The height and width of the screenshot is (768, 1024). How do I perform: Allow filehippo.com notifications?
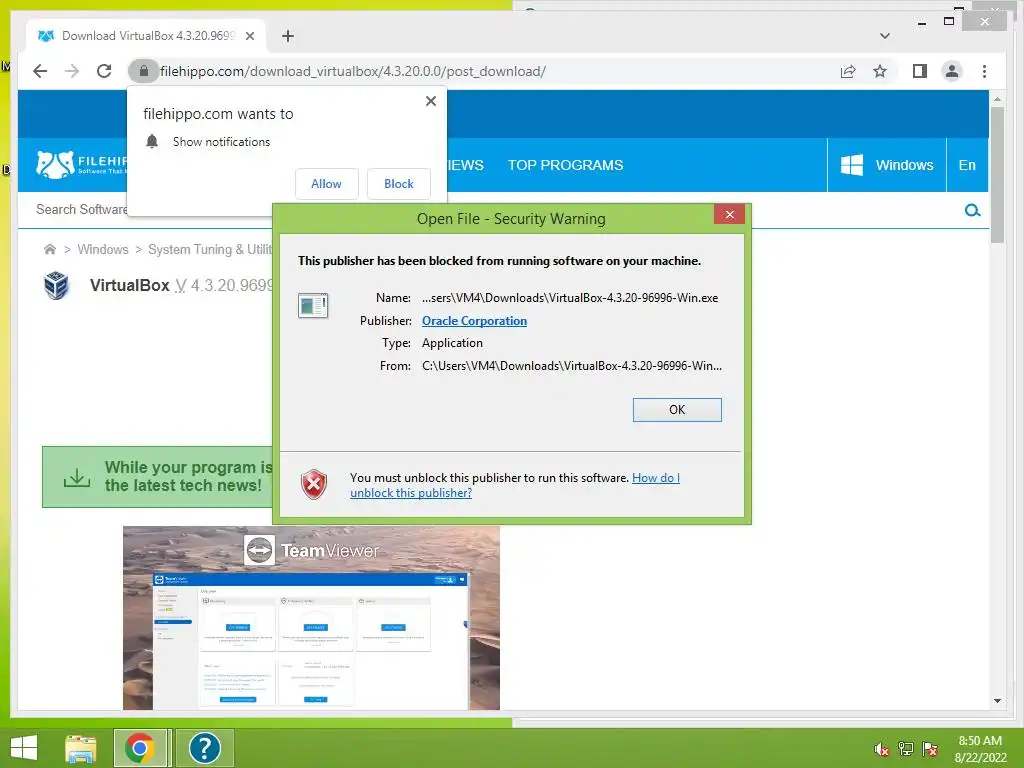[x=327, y=184]
